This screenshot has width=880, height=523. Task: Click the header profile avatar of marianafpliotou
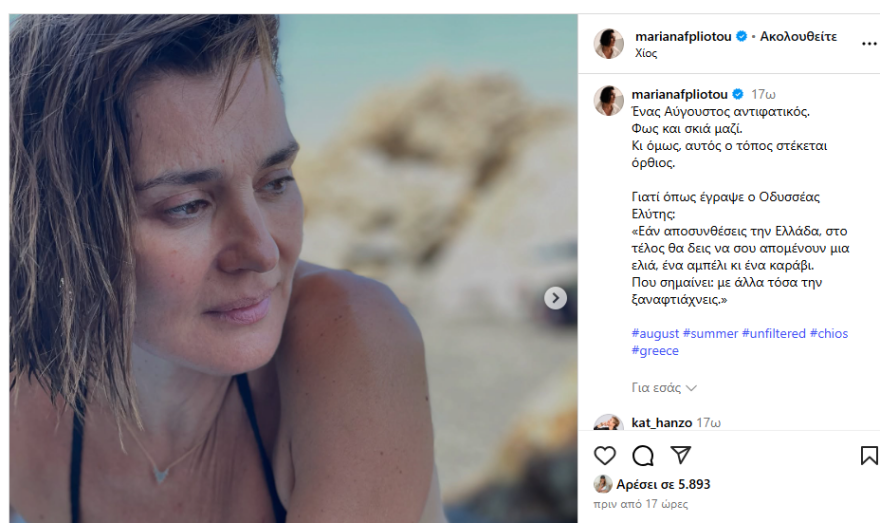click(x=609, y=44)
